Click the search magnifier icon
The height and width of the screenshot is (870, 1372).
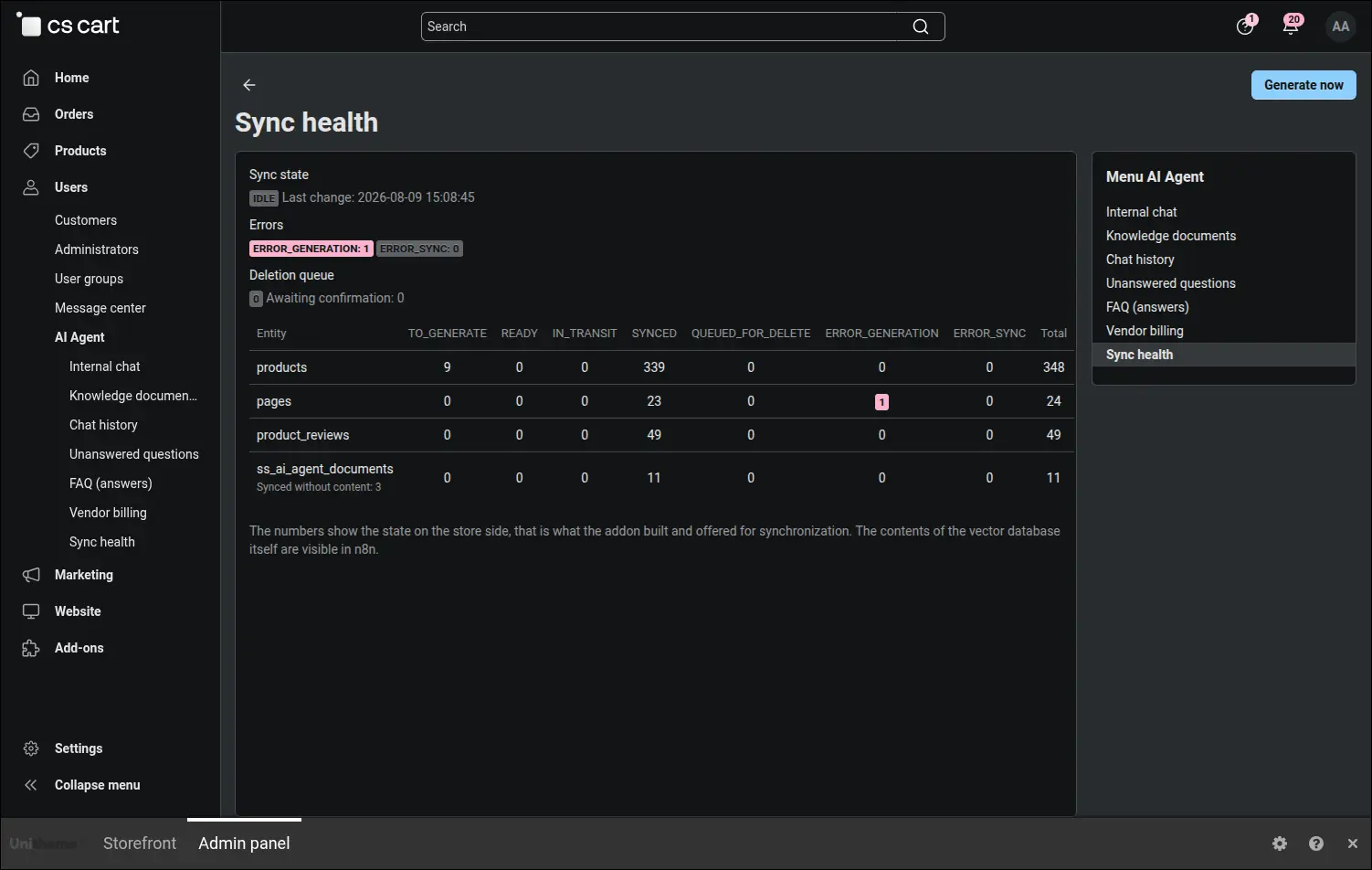pyautogui.click(x=921, y=27)
